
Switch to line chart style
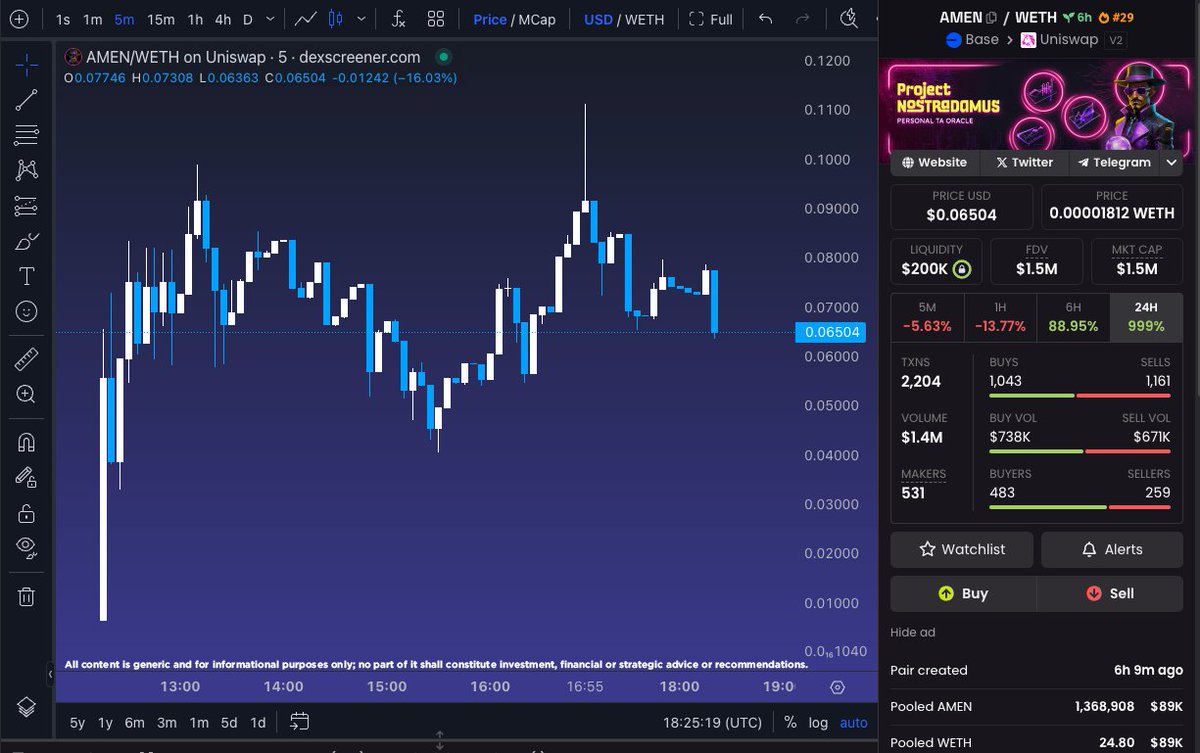click(307, 19)
